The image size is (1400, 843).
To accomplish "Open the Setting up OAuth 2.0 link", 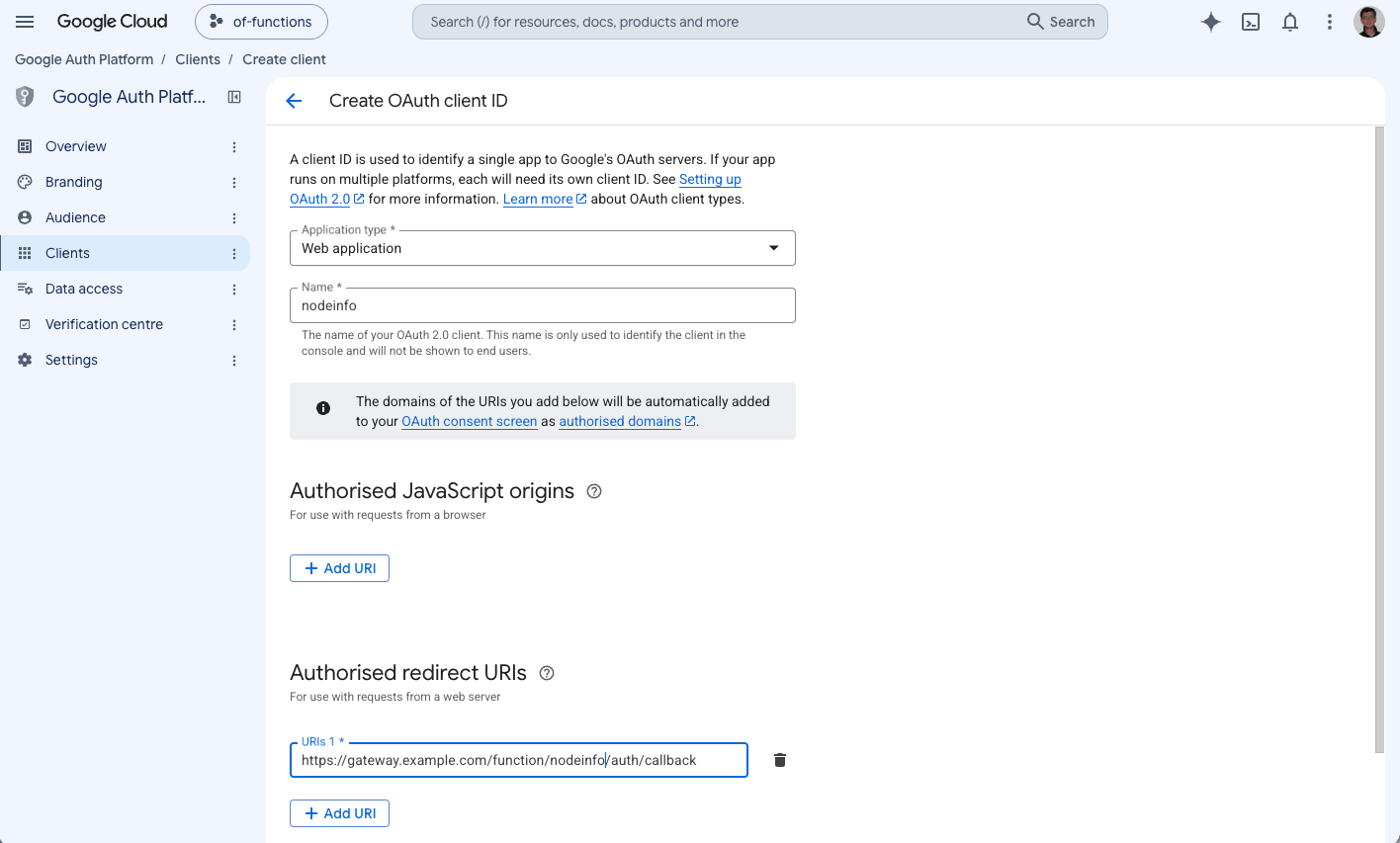I will tap(710, 179).
